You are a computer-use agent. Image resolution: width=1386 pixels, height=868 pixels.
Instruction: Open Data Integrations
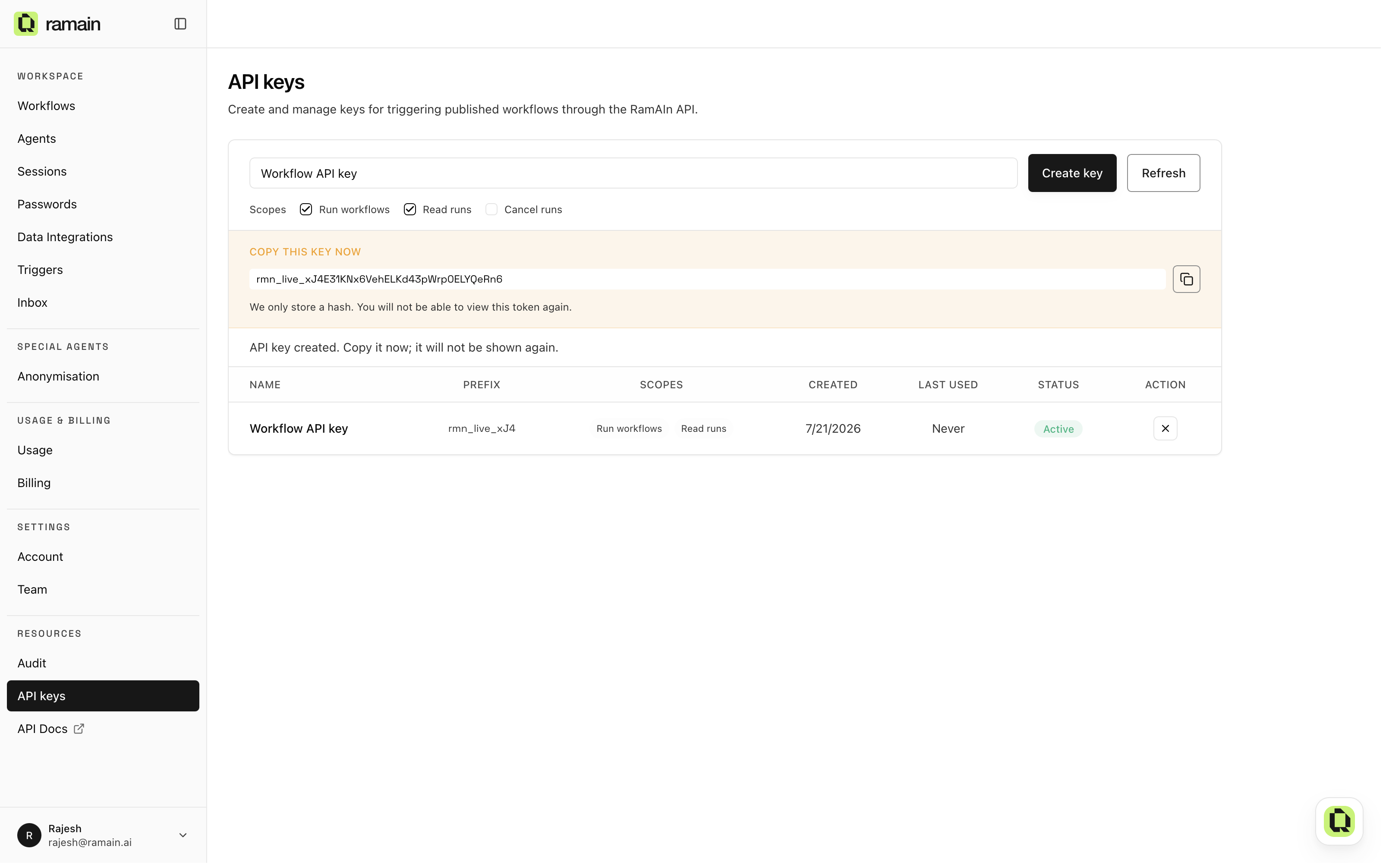coord(104,238)
